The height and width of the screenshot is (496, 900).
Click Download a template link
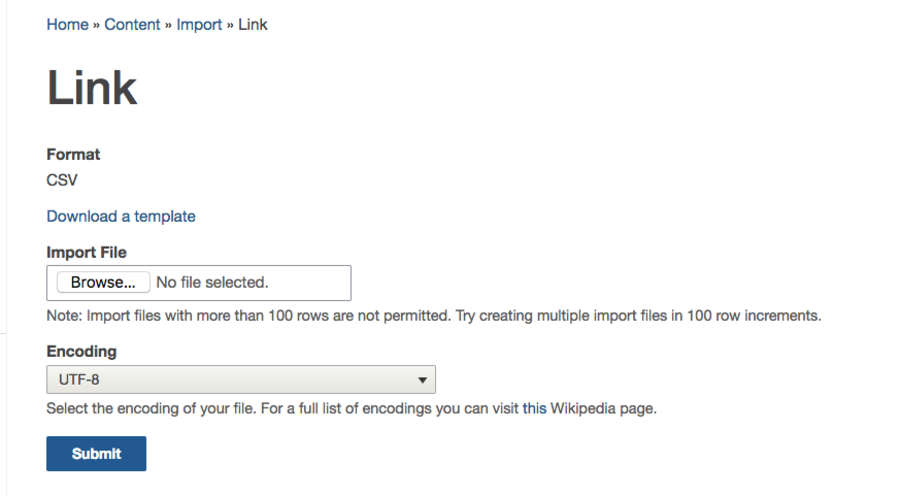pyautogui.click(x=121, y=216)
